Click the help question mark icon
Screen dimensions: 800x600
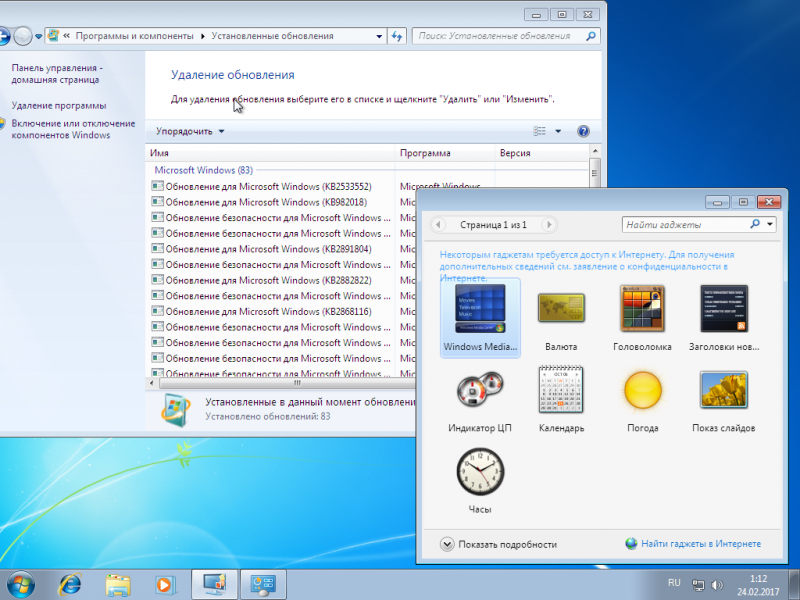click(583, 131)
